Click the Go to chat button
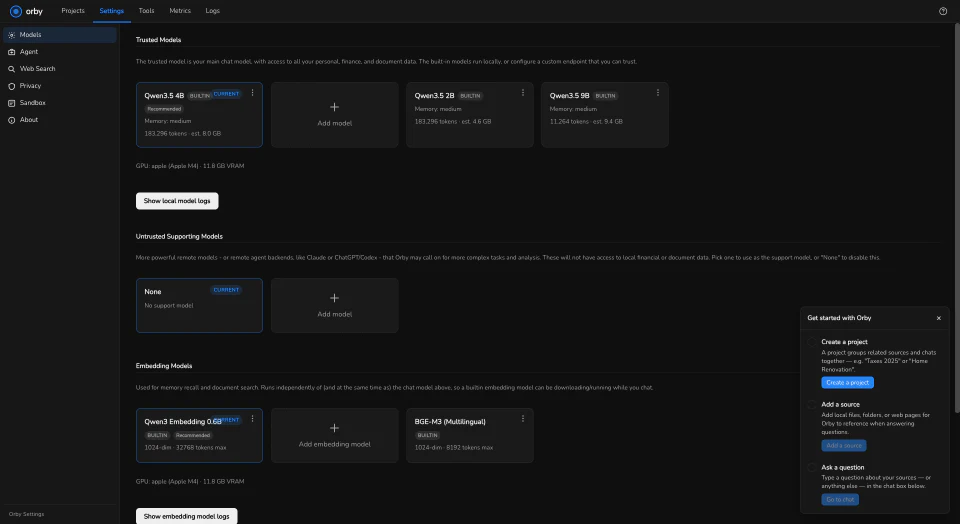This screenshot has height=524, width=960. tap(840, 500)
